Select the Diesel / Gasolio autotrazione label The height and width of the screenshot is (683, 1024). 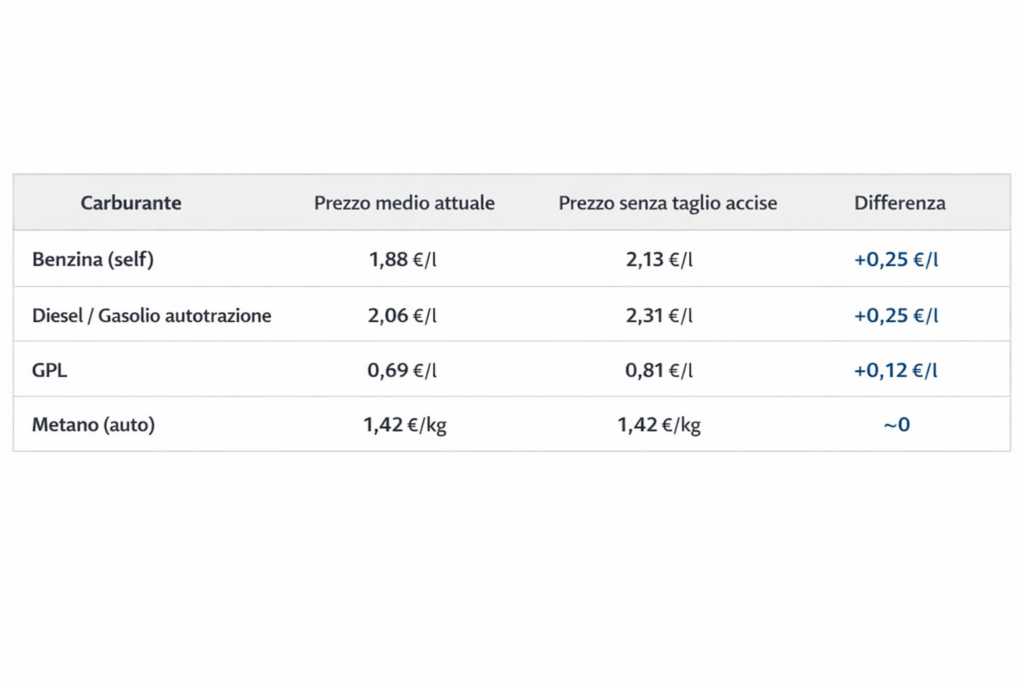click(x=152, y=316)
